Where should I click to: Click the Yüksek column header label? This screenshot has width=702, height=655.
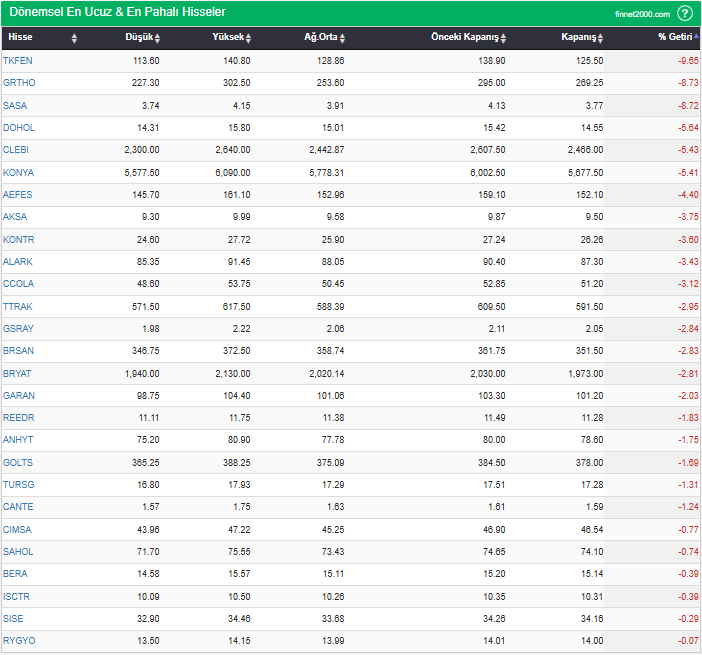[228, 37]
